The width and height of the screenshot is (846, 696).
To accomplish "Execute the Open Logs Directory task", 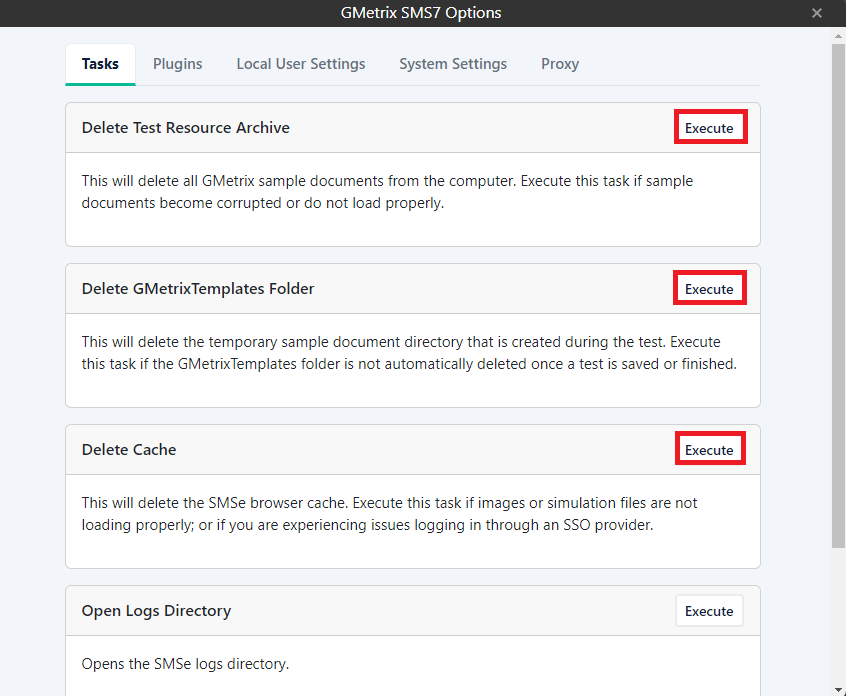I will coord(709,611).
